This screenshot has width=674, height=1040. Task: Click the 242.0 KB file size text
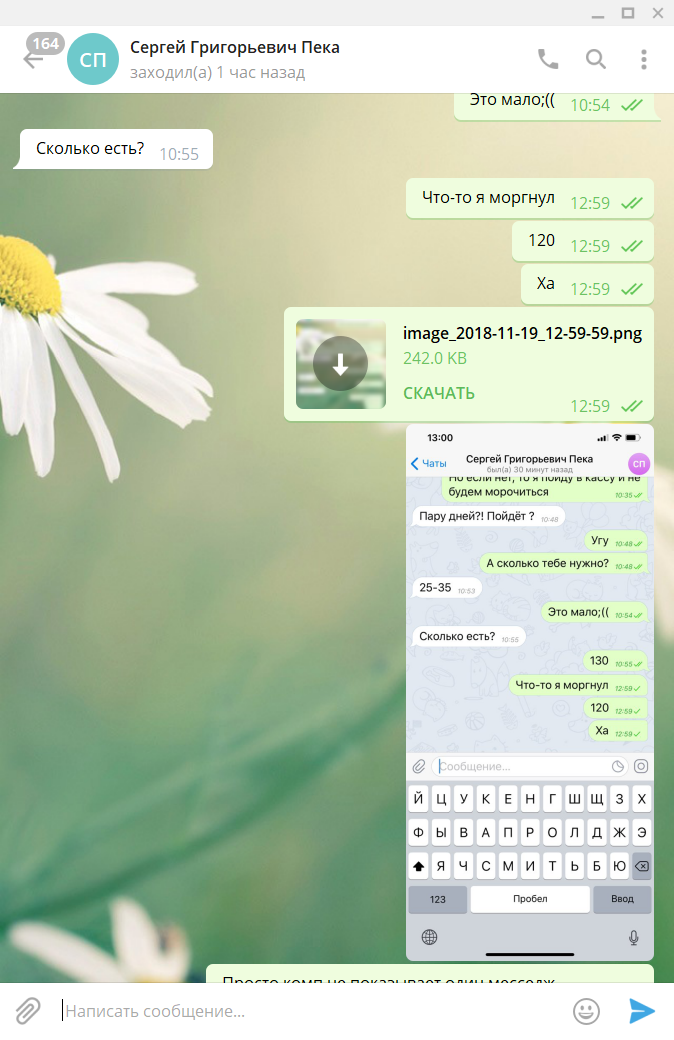[x=435, y=358]
